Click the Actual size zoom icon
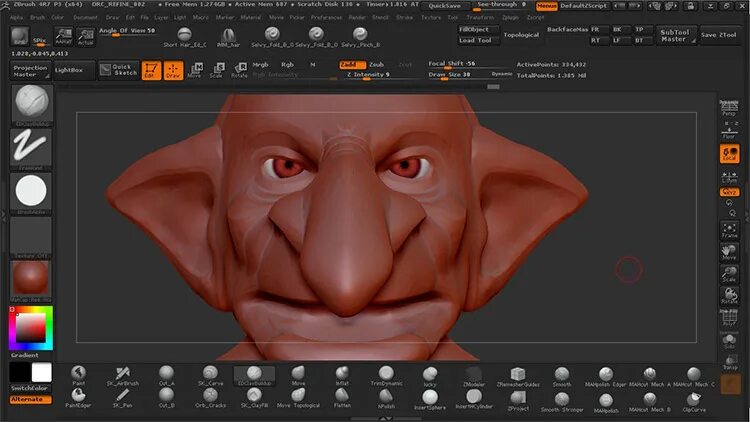This screenshot has width=750, height=422. click(x=86, y=36)
